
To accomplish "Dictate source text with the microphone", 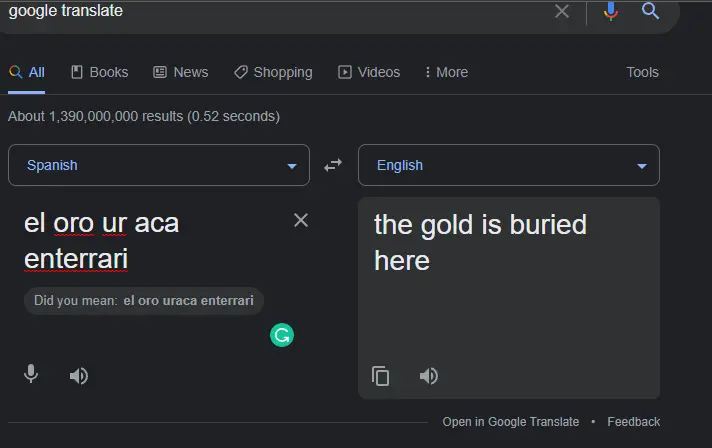I will tap(31, 374).
